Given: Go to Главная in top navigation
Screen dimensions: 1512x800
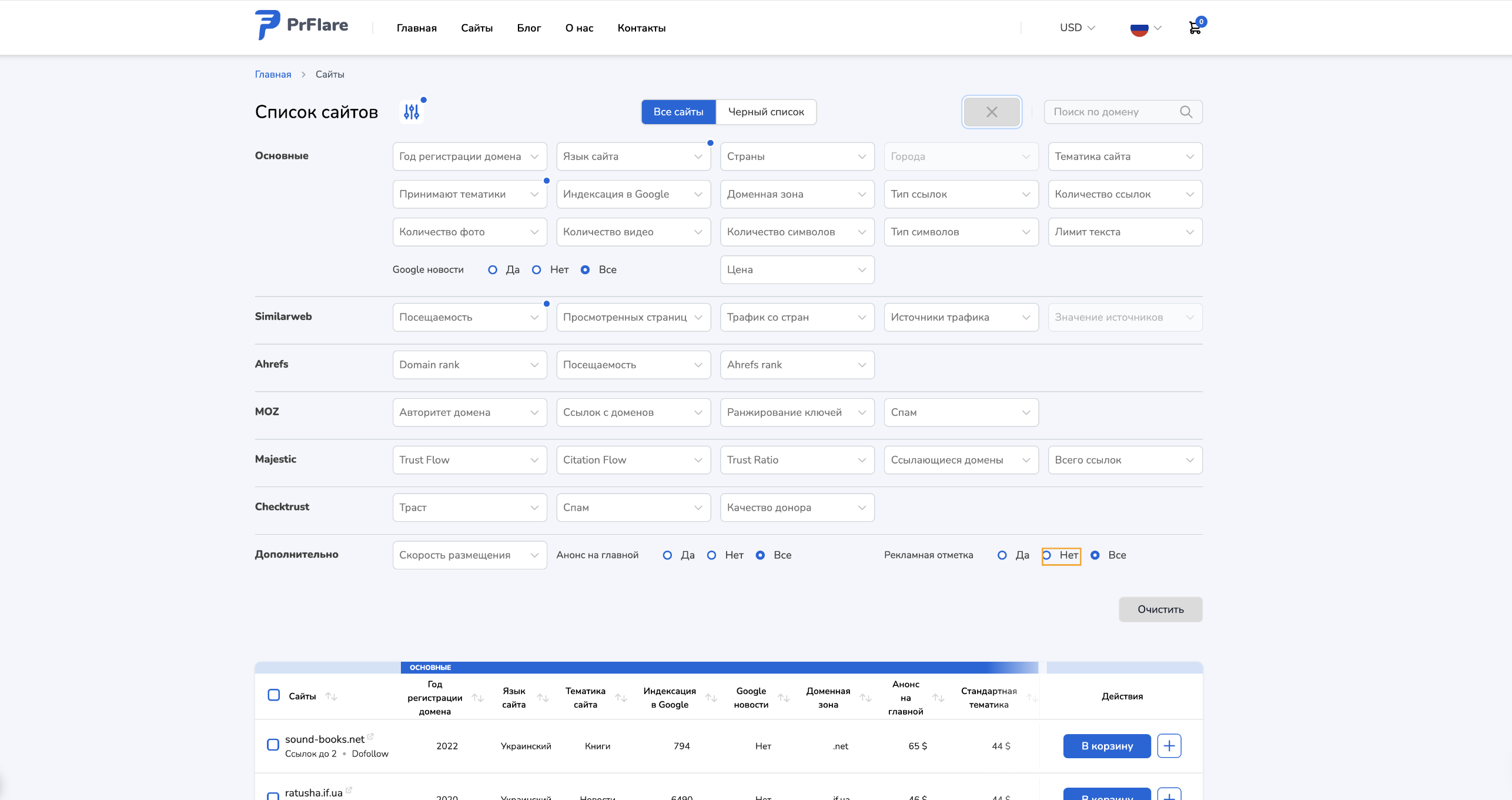Looking at the screenshot, I should pyautogui.click(x=417, y=28).
